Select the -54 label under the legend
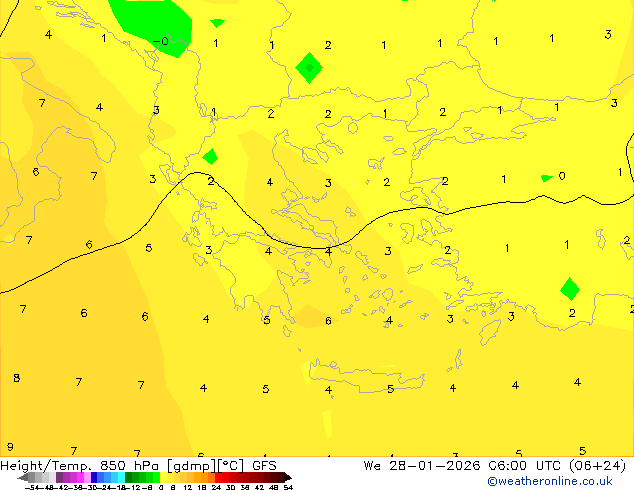The width and height of the screenshot is (634, 490). pos(32,487)
